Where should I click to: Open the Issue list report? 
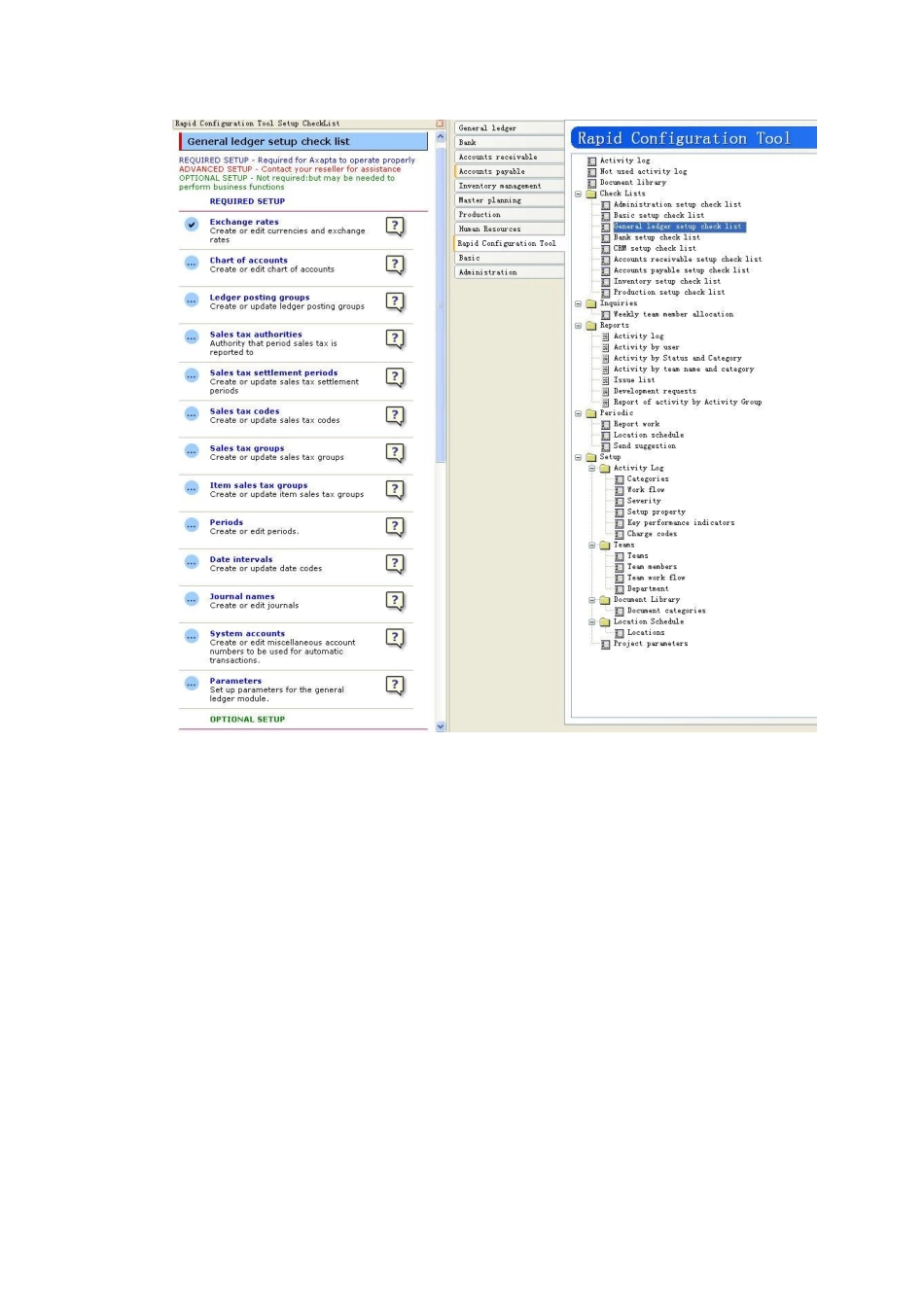coord(634,380)
